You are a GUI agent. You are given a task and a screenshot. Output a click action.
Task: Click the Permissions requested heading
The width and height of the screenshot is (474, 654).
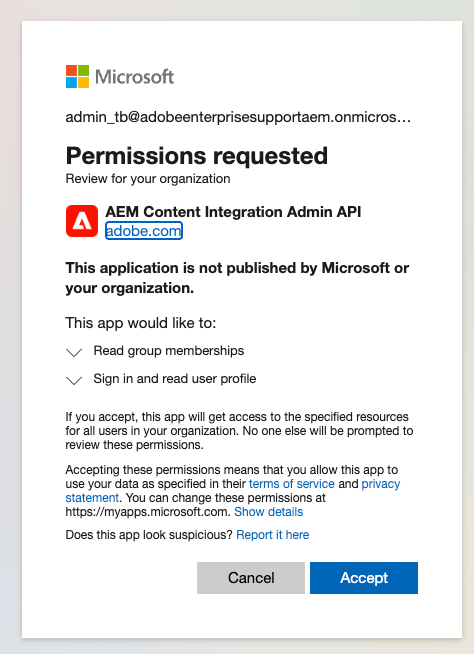[x=197, y=156]
